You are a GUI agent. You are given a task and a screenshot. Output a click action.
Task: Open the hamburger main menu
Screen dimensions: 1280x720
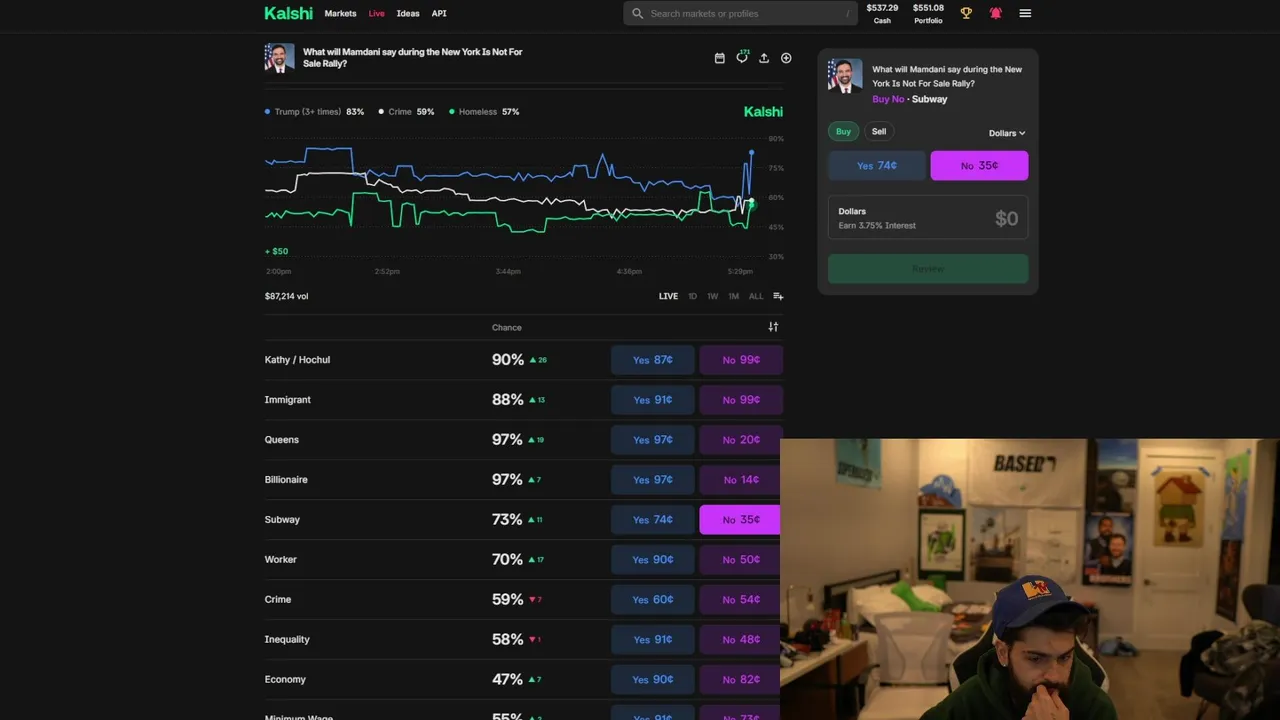(x=1025, y=13)
